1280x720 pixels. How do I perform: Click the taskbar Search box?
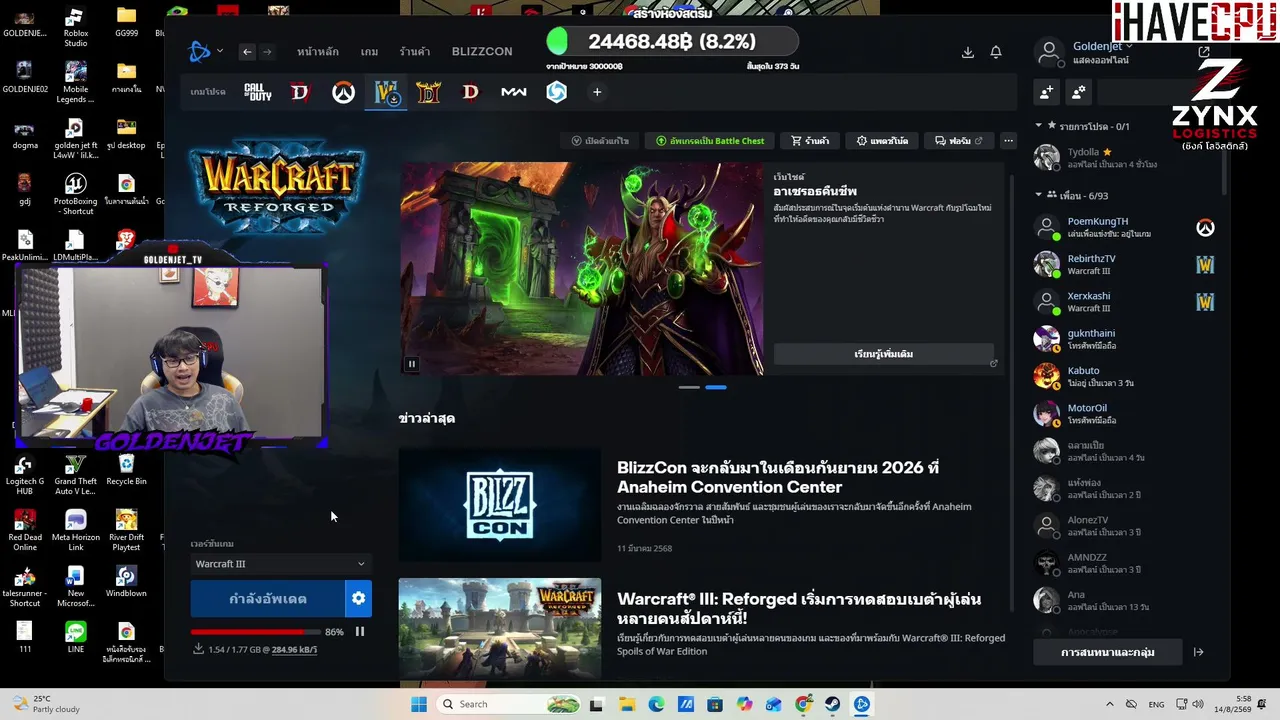tap(506, 704)
